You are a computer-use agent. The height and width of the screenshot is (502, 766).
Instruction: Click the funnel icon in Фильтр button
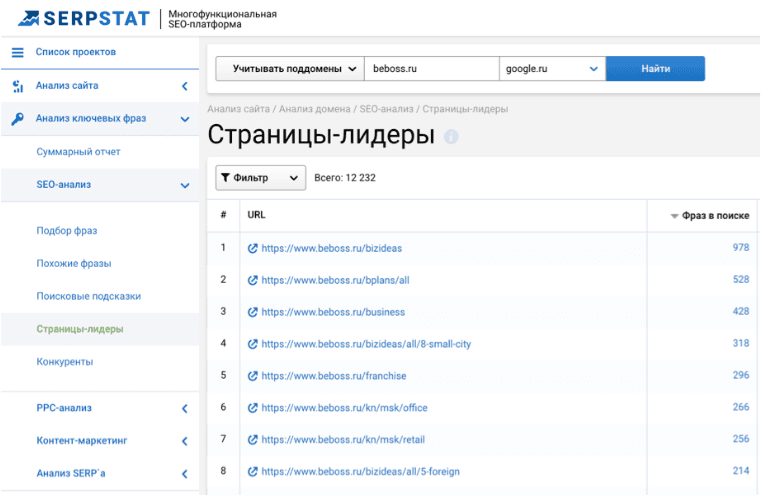point(225,178)
